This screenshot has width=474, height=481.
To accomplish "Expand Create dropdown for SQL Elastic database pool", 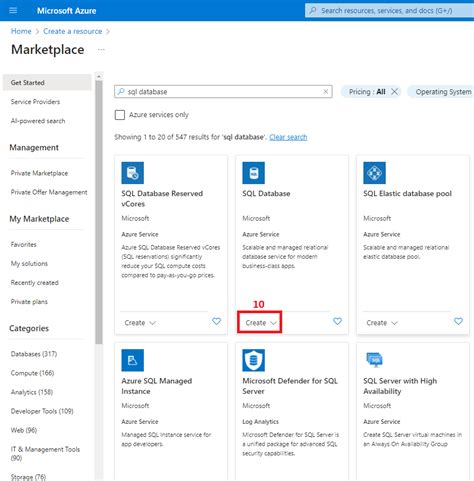I will coord(382,323).
